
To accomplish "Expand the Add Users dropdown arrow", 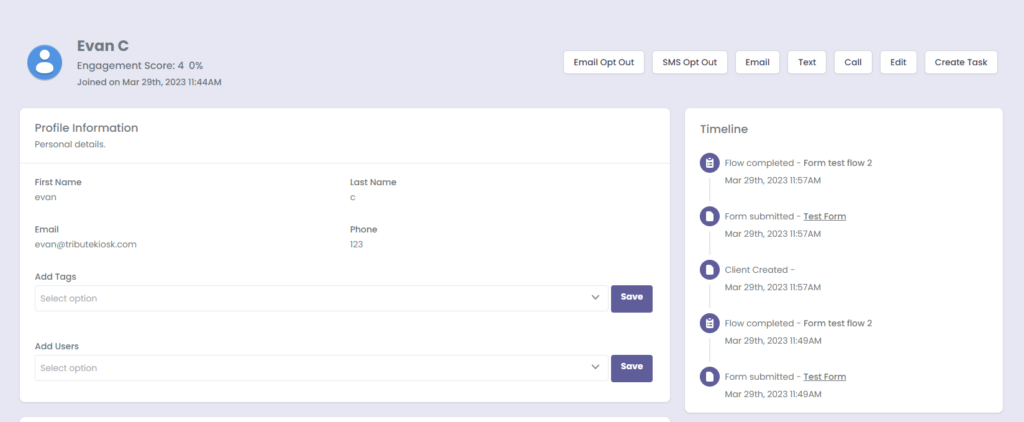I will click(x=594, y=368).
